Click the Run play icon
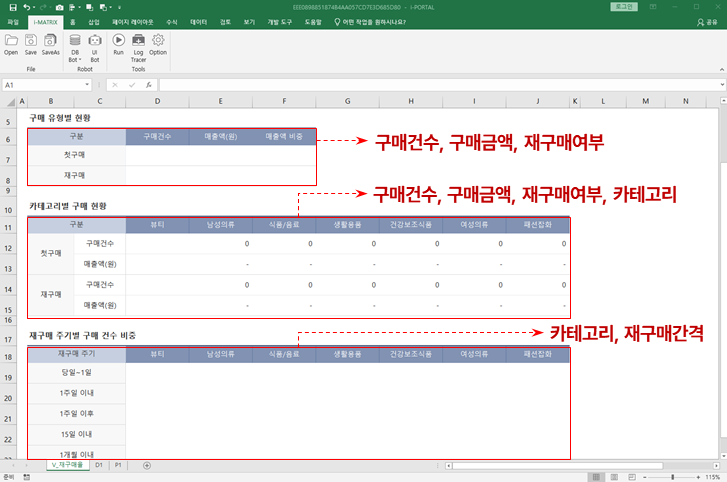The height and width of the screenshot is (482, 727). point(119,40)
